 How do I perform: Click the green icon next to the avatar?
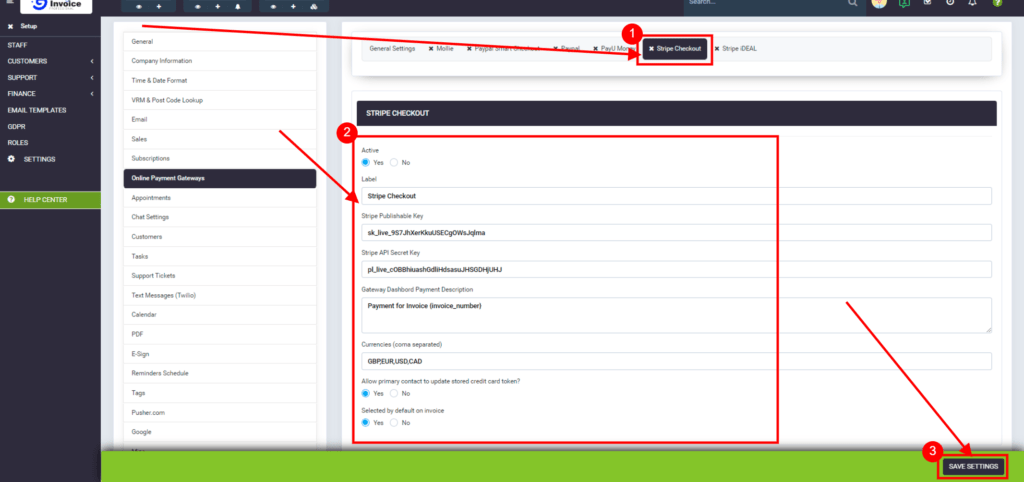(904, 3)
